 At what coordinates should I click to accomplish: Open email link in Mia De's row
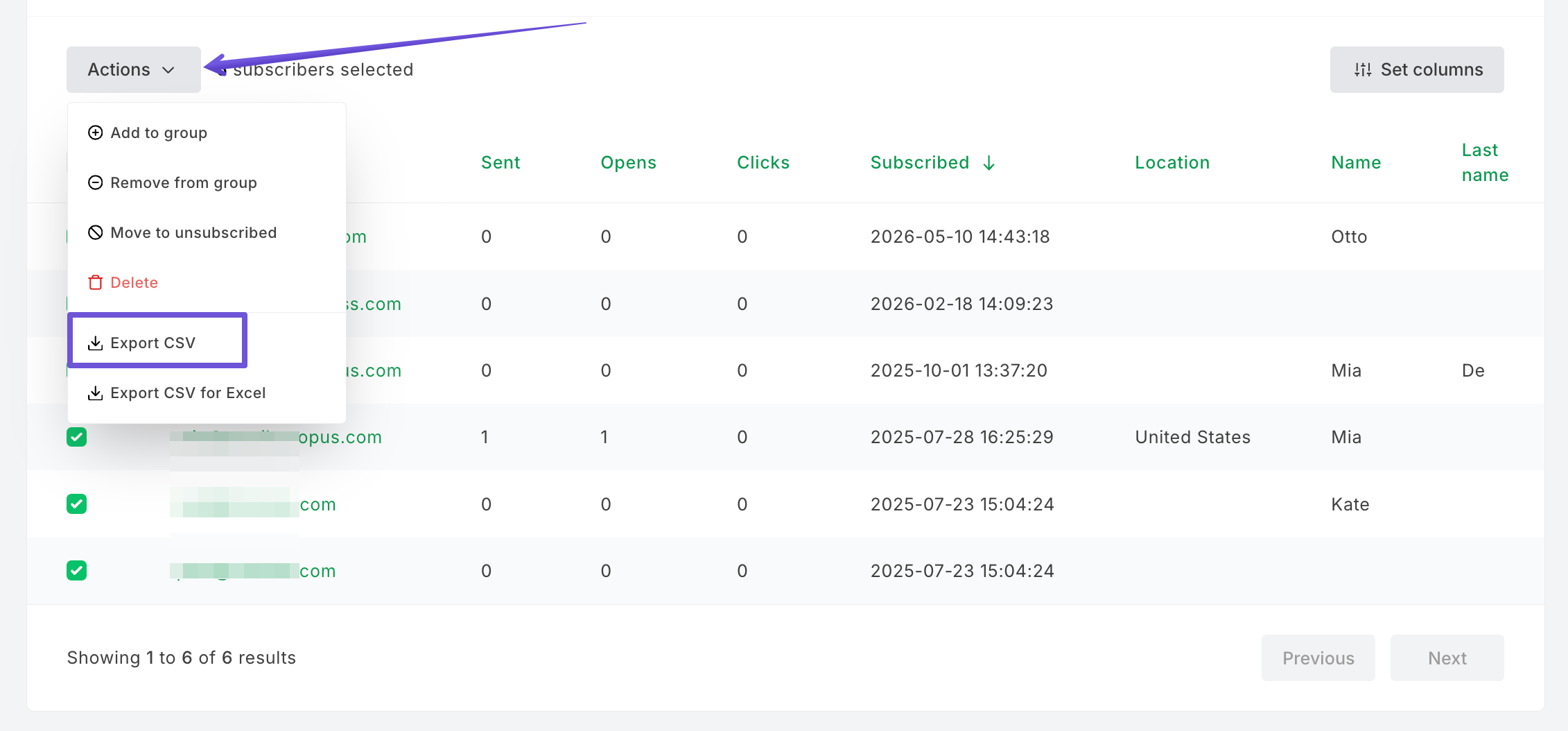point(374,370)
